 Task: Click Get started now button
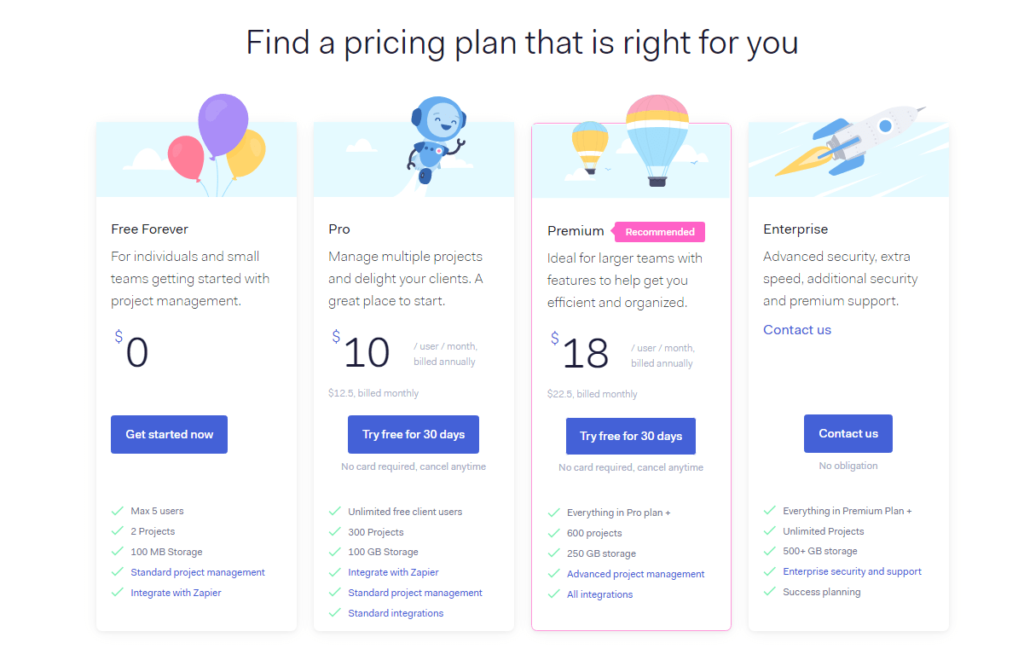click(x=169, y=434)
